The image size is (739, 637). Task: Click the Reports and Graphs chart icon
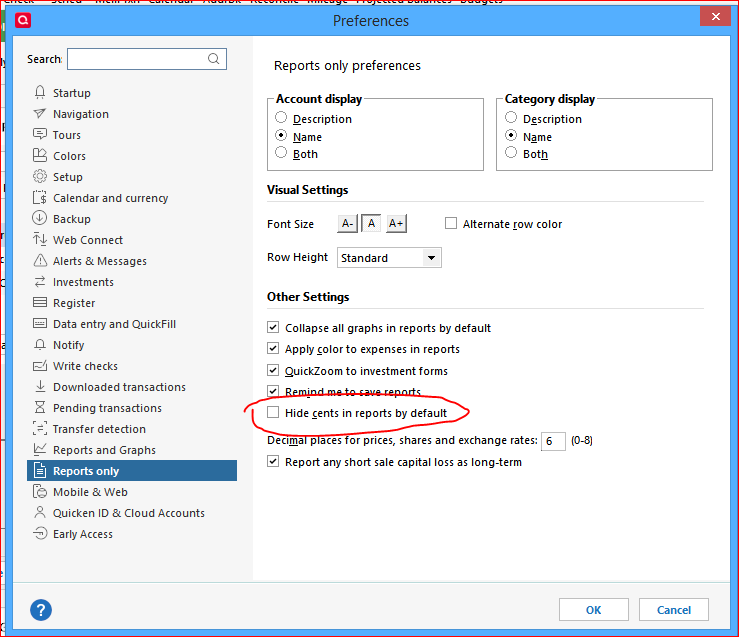[40, 449]
